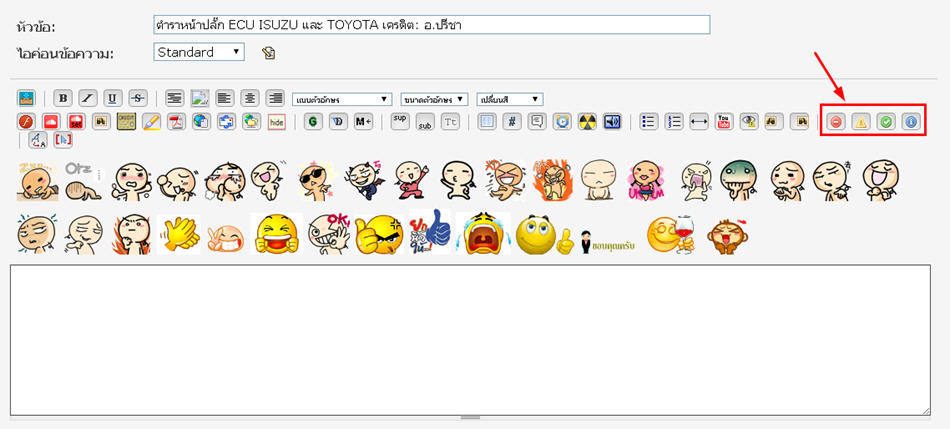Underline the selected text

point(113,98)
